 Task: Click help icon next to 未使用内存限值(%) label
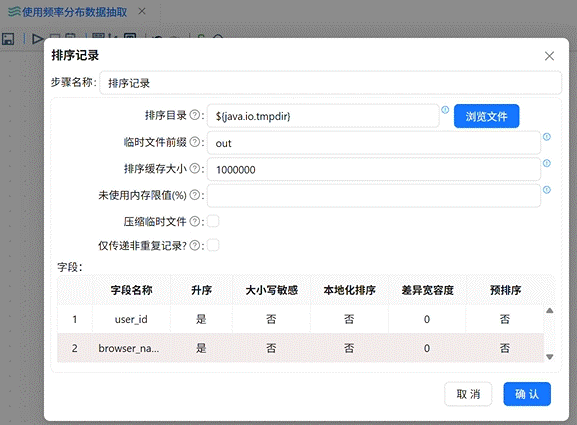[195, 195]
